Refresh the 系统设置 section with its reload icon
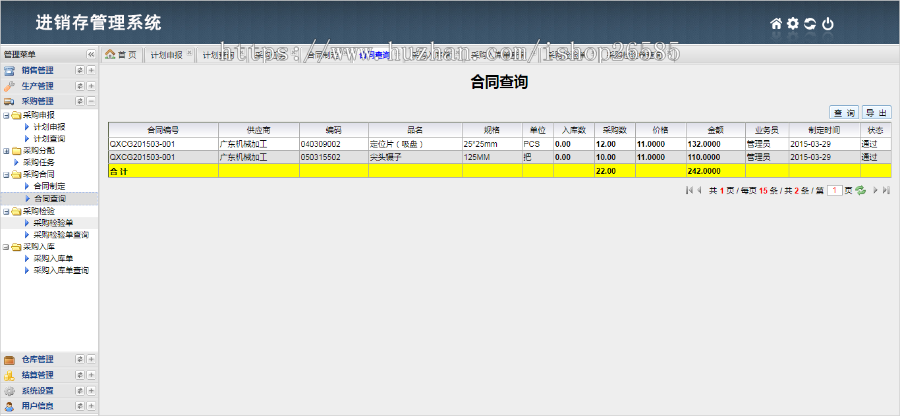900x416 pixels. coord(80,391)
